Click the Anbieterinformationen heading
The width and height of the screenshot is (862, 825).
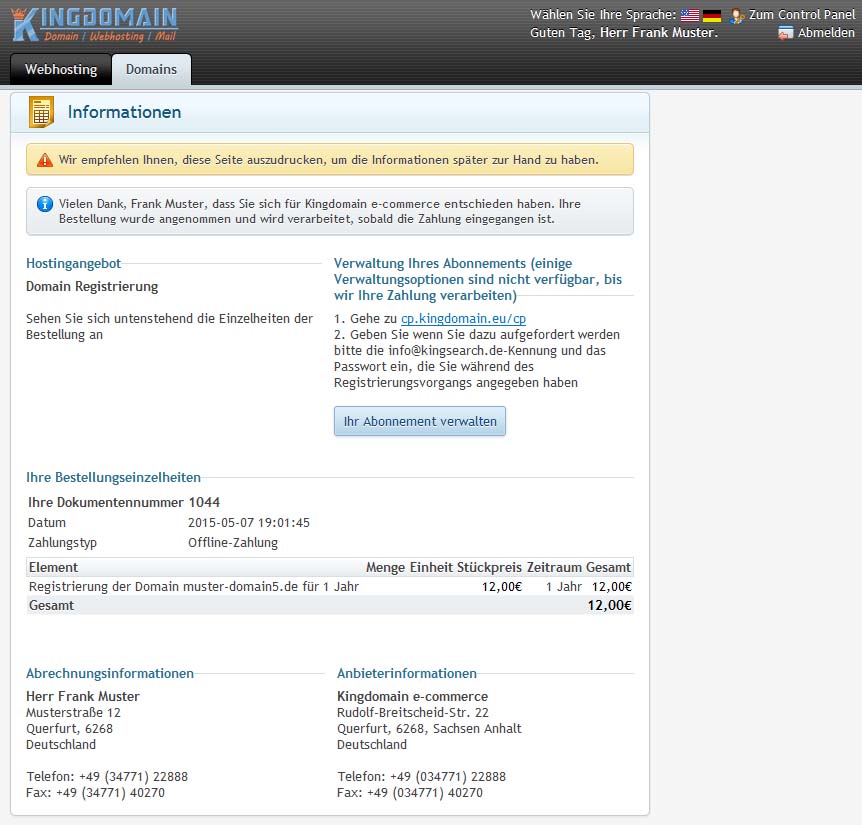407,673
